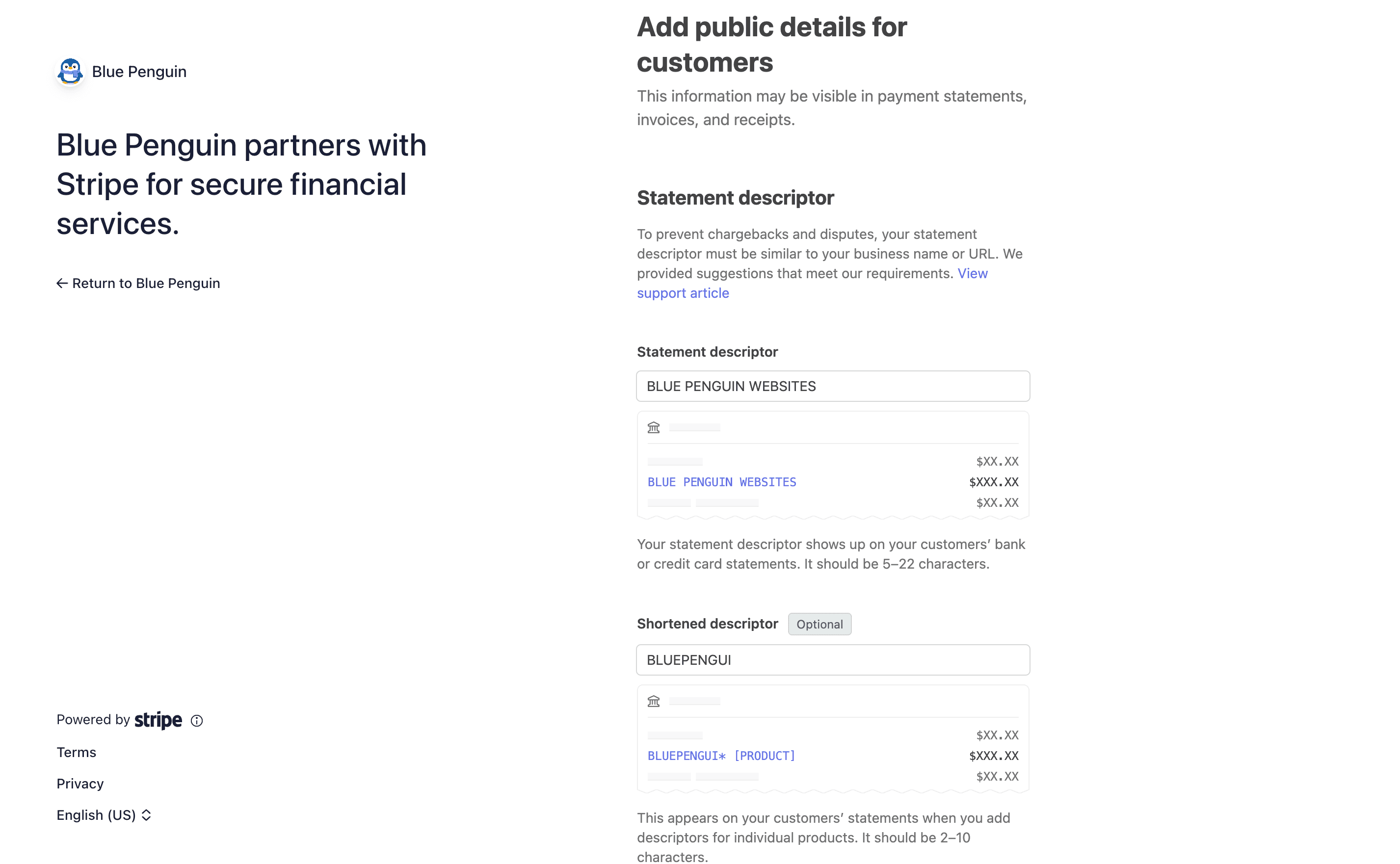Select the BLUEPENGUI* [PRODUCT] line in the preview
The image size is (1400, 864).
click(x=721, y=756)
